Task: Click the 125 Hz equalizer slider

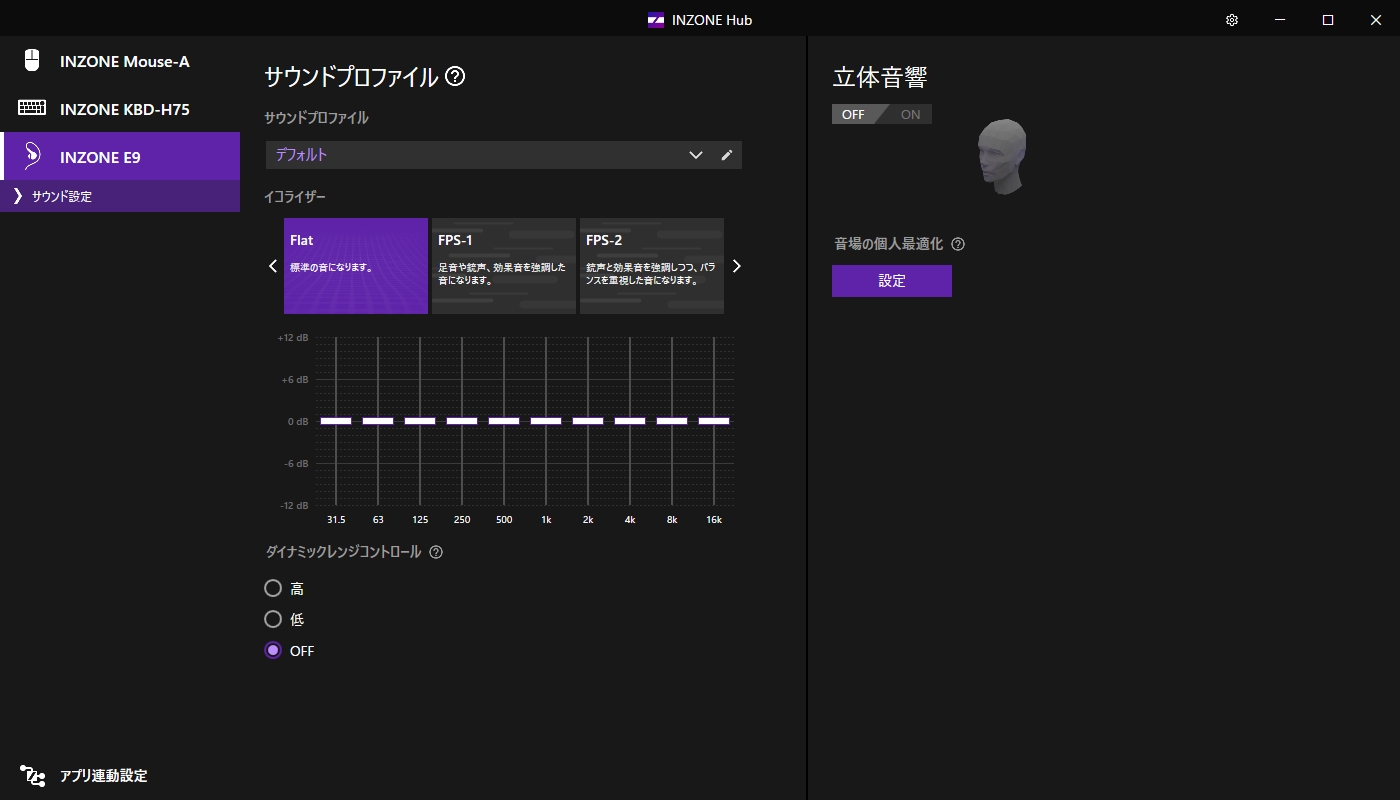Action: coord(420,421)
